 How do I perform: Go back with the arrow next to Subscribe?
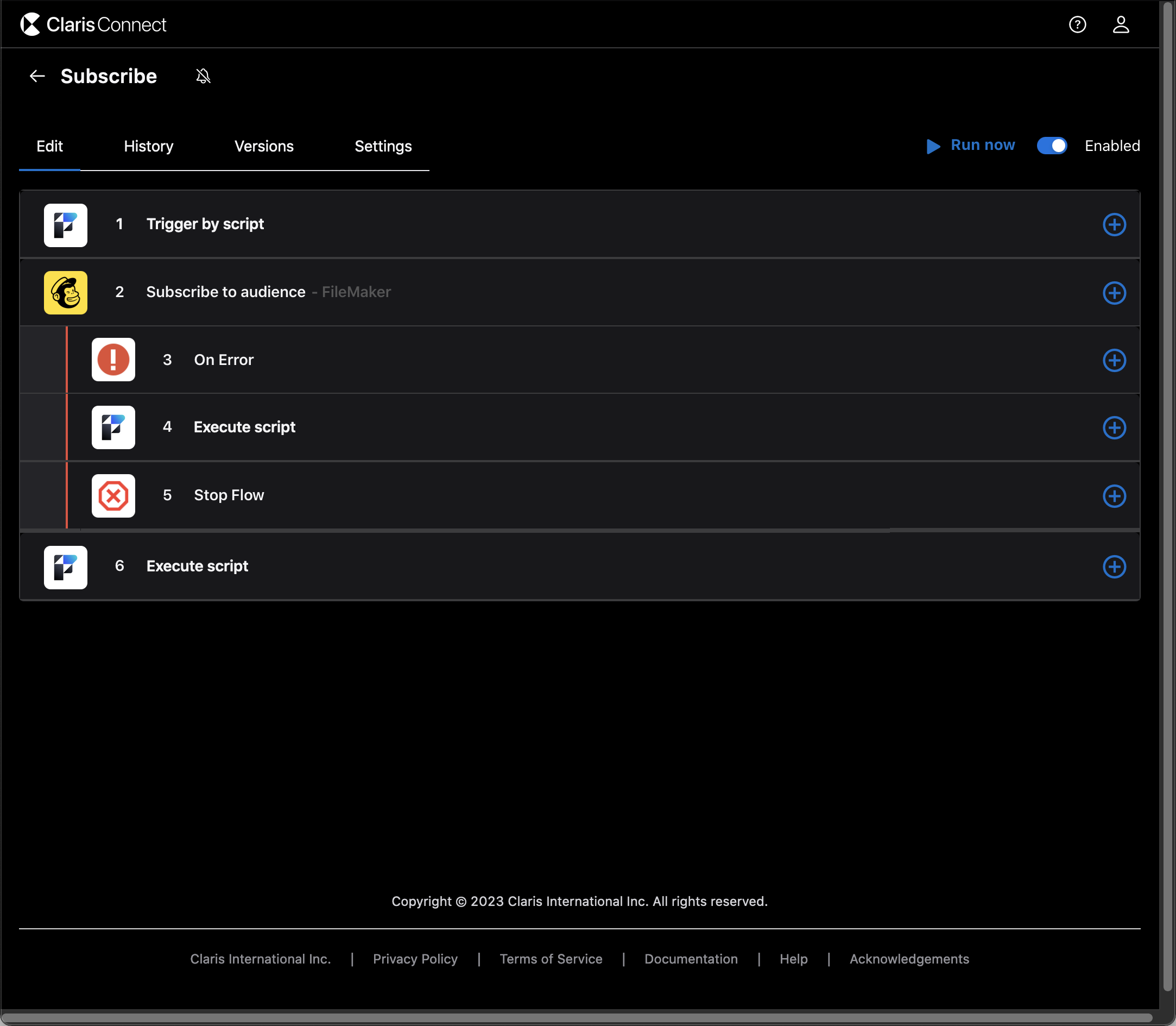click(x=37, y=75)
